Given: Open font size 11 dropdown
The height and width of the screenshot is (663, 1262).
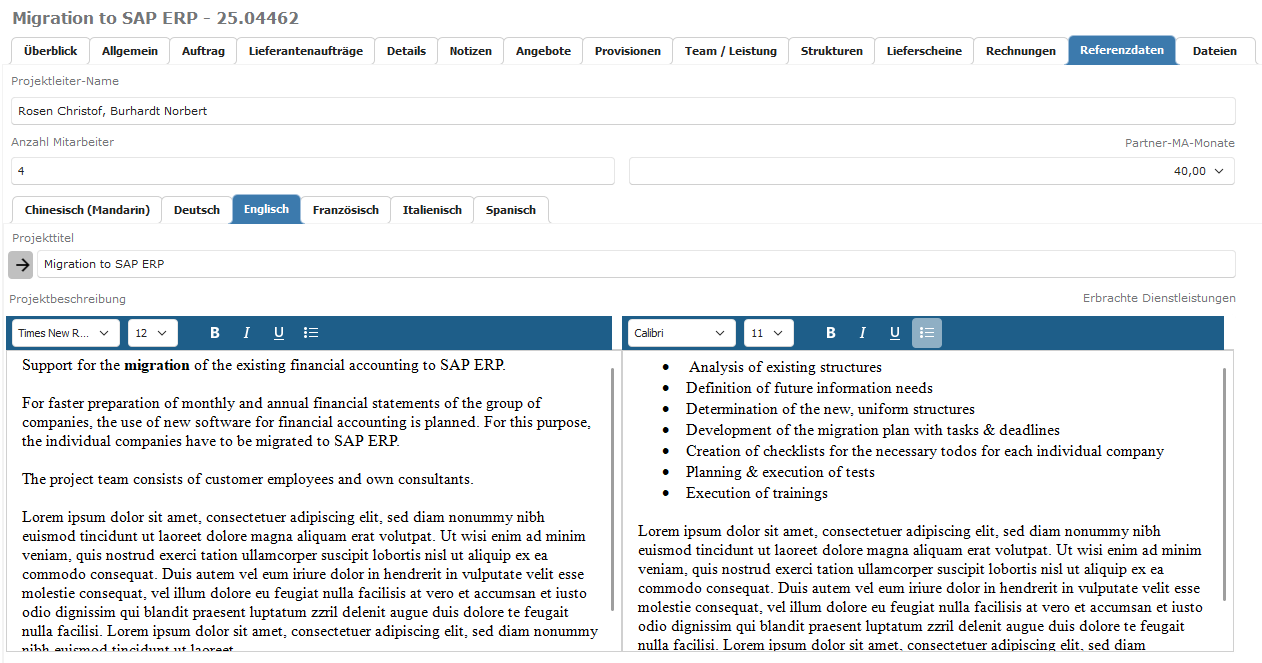Looking at the screenshot, I should (768, 333).
